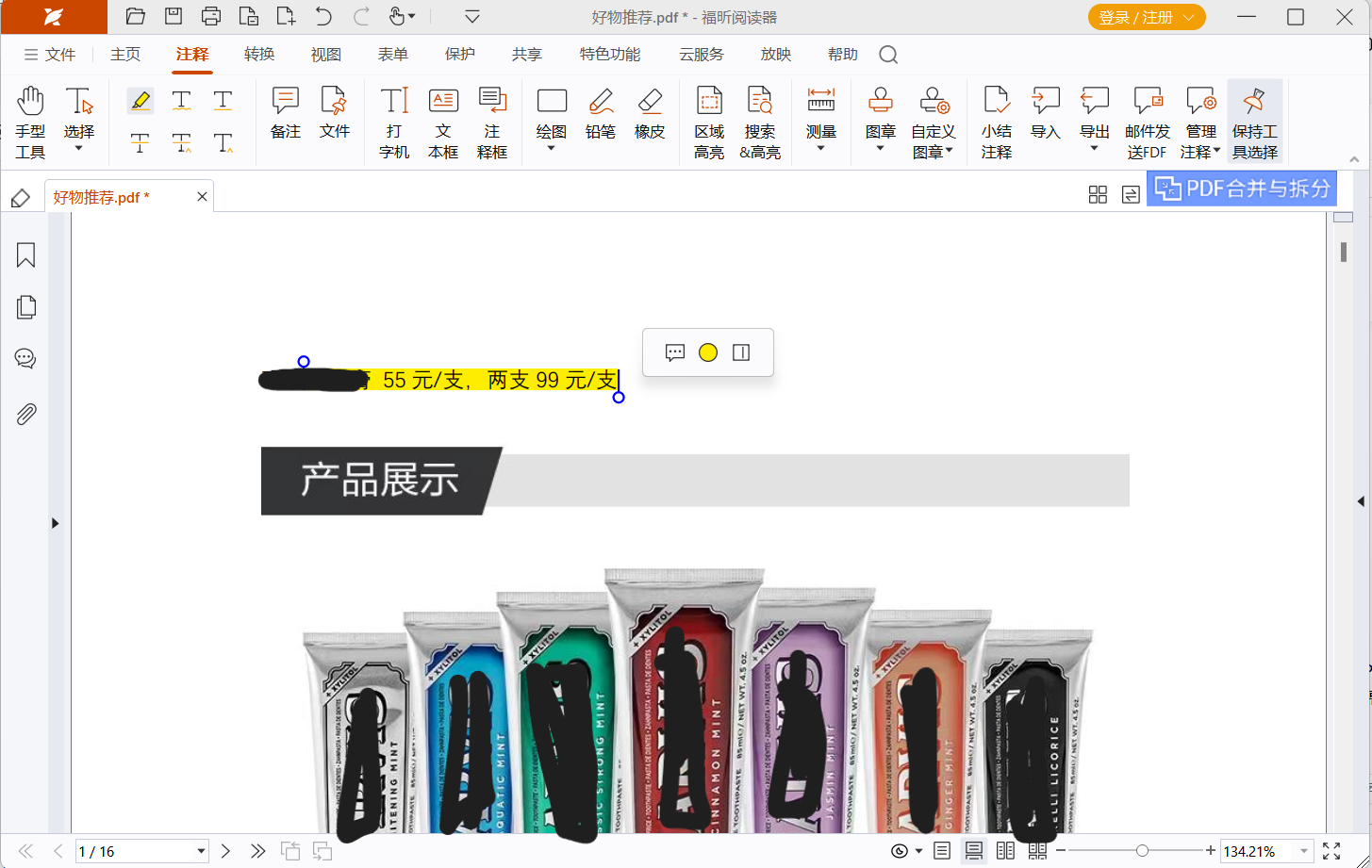The width and height of the screenshot is (1372, 868).
Task: Pick the Eraser (橡皮) tool
Action: (650, 113)
